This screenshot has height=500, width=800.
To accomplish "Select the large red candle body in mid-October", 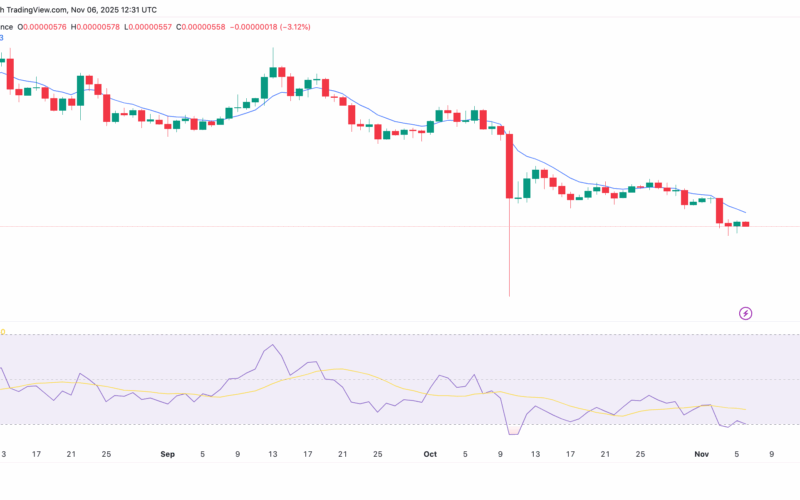I will click(x=510, y=165).
